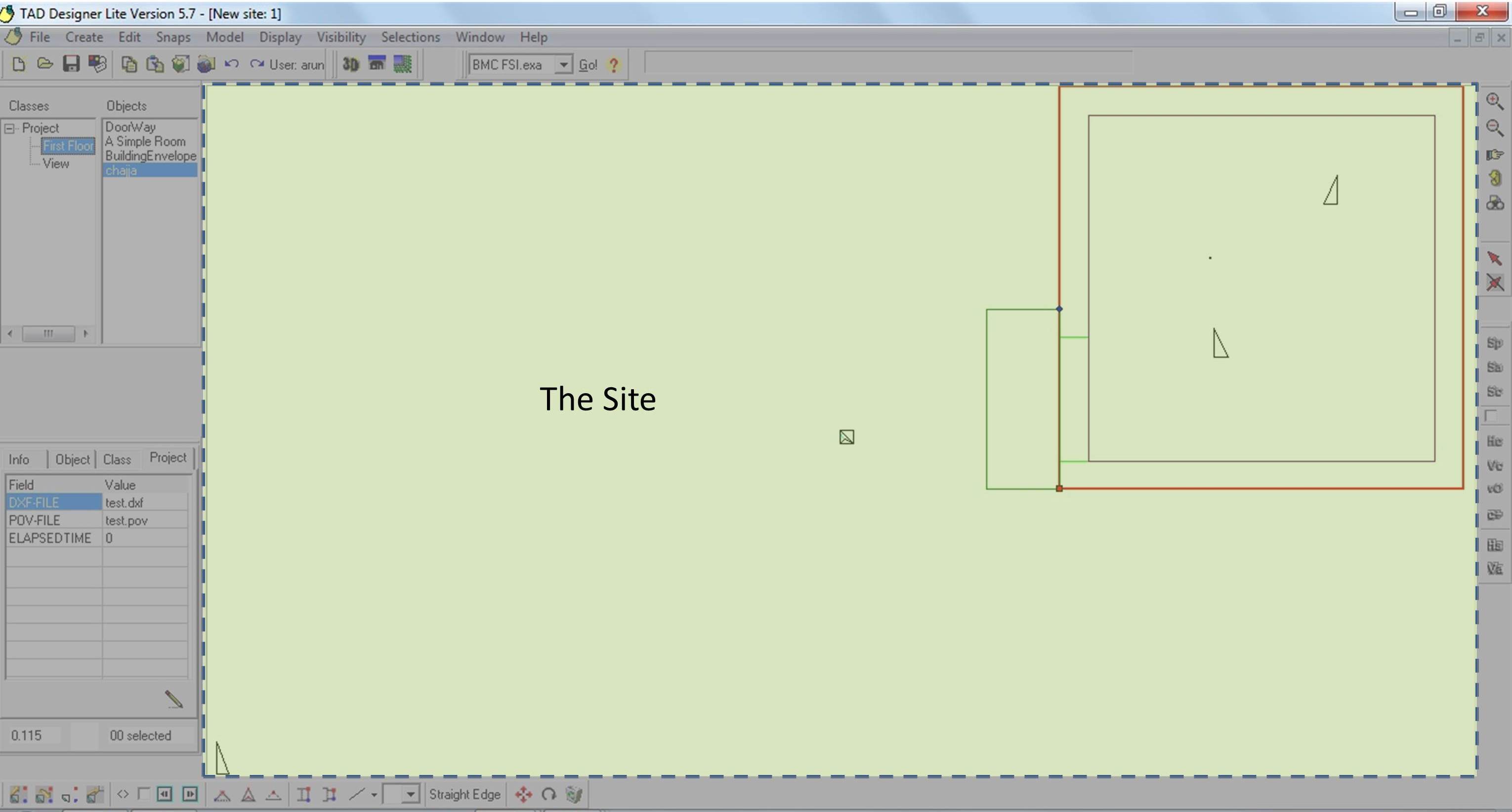The image size is (1512, 812).
Task: Click the green grid pattern icon
Action: 403,64
